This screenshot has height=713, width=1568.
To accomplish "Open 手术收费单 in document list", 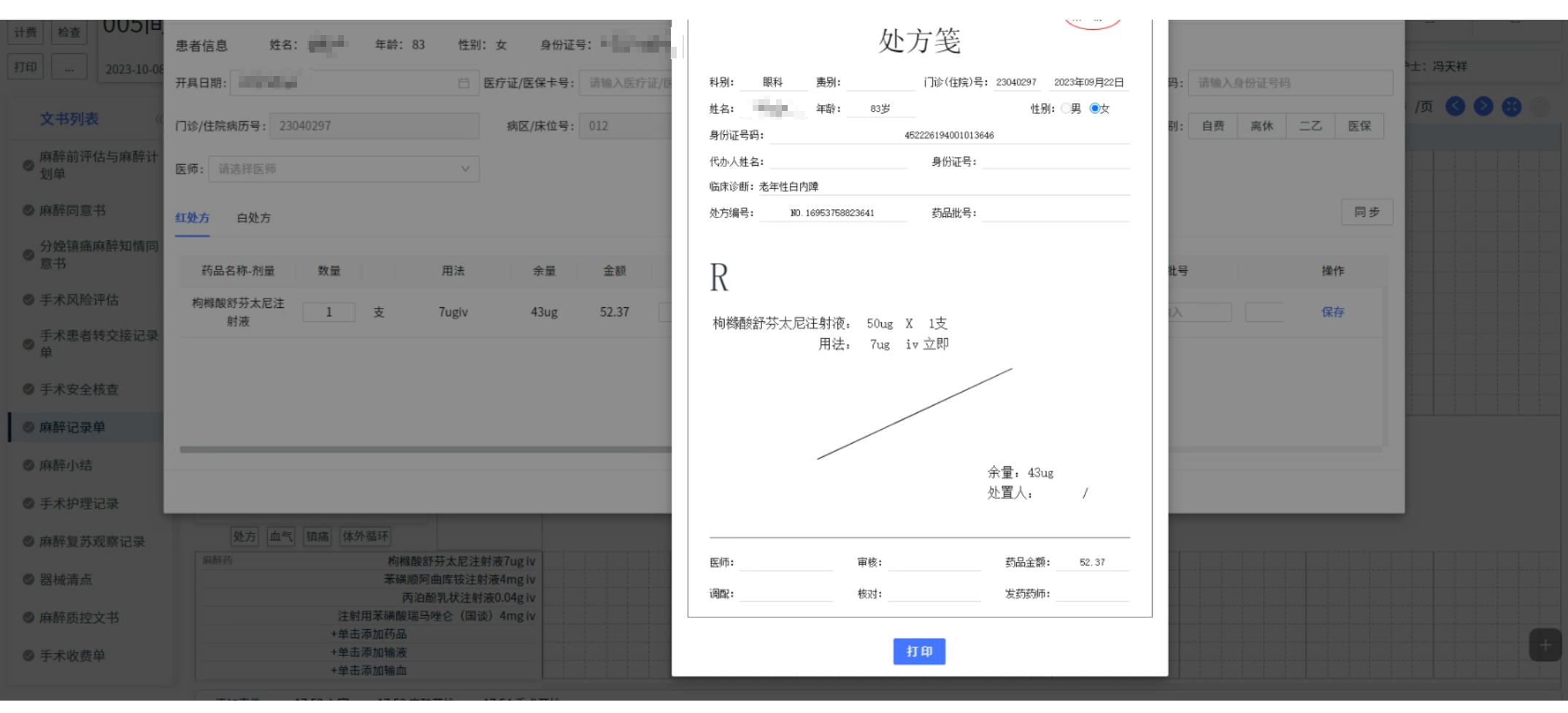I will point(72,655).
